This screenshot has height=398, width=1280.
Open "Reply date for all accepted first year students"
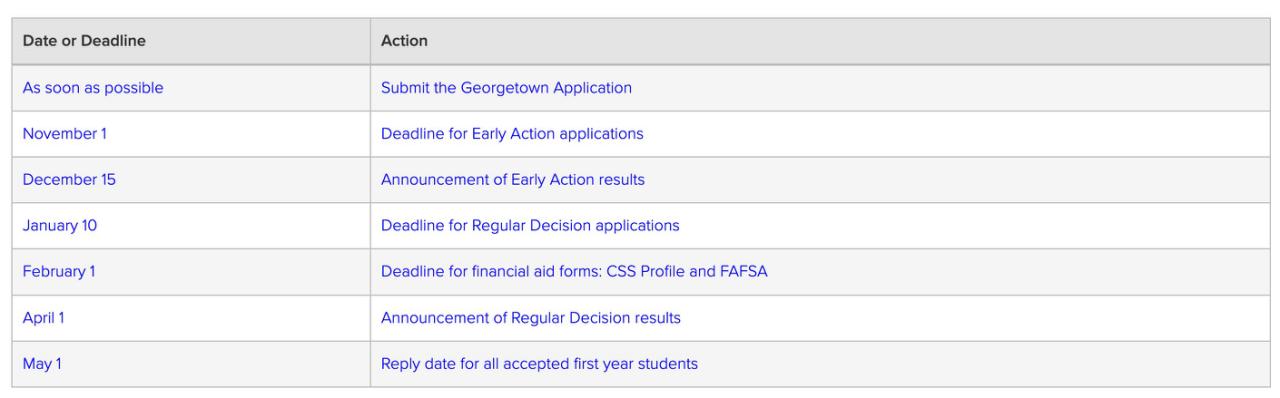pyautogui.click(x=539, y=364)
